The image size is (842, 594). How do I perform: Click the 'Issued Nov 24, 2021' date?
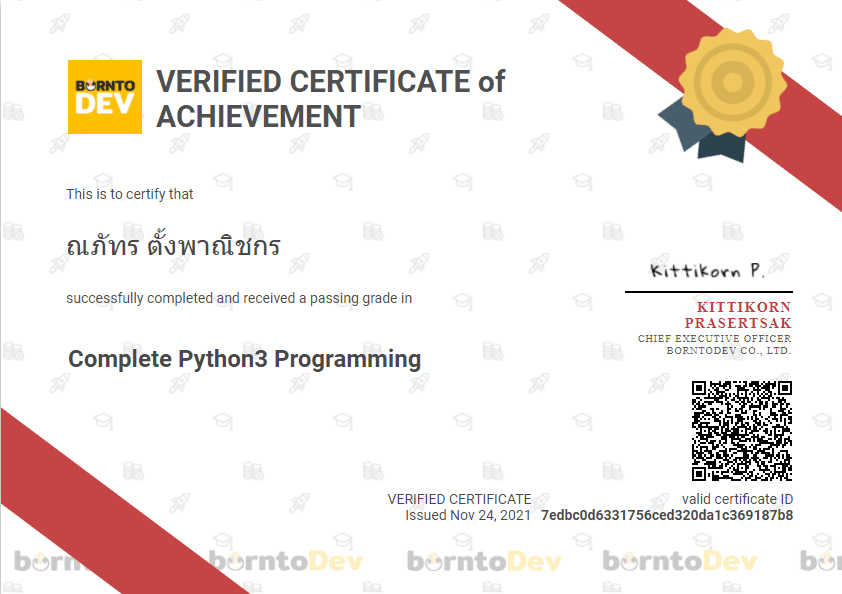[468, 515]
